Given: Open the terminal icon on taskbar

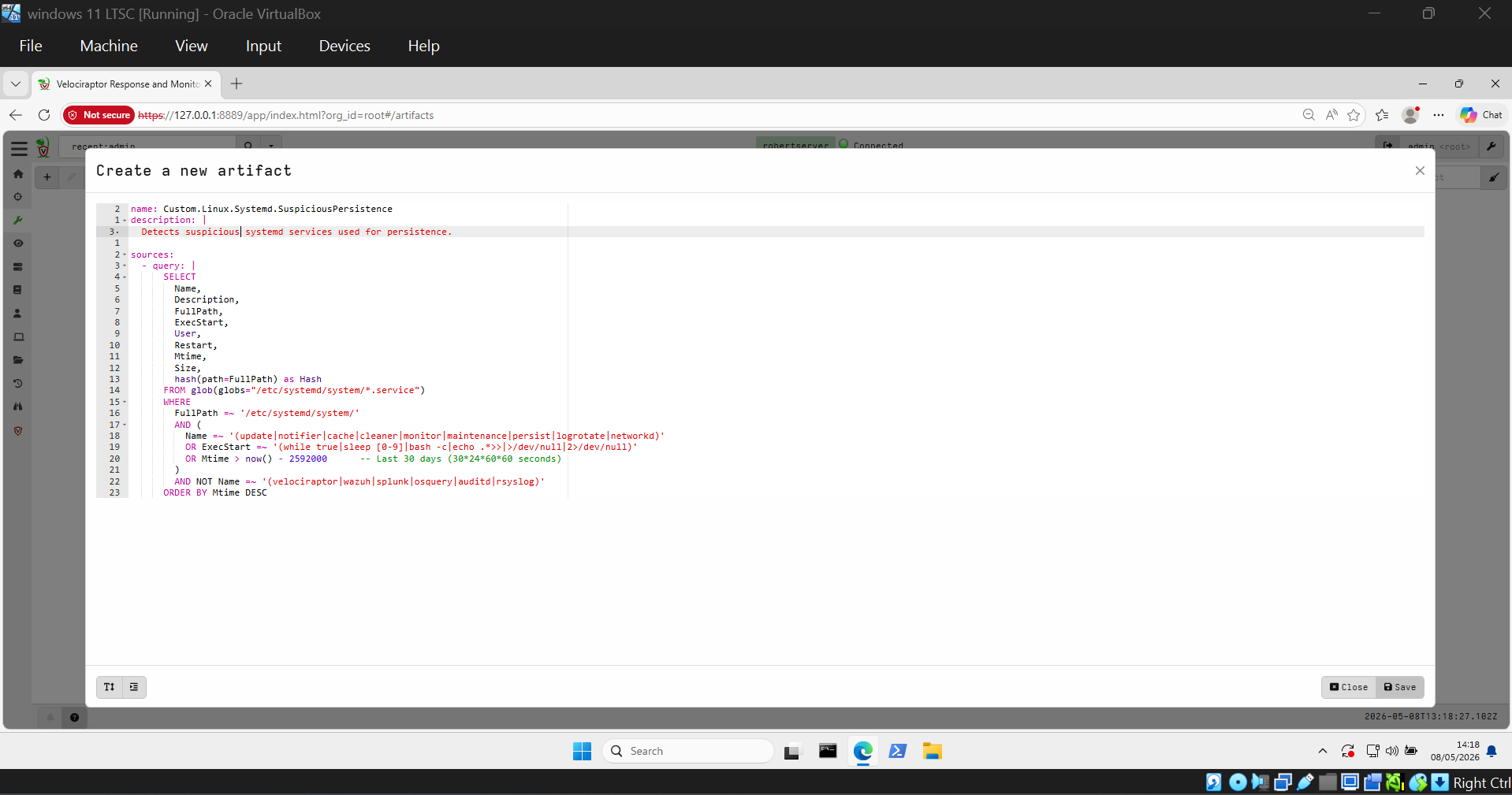Looking at the screenshot, I should 828,751.
